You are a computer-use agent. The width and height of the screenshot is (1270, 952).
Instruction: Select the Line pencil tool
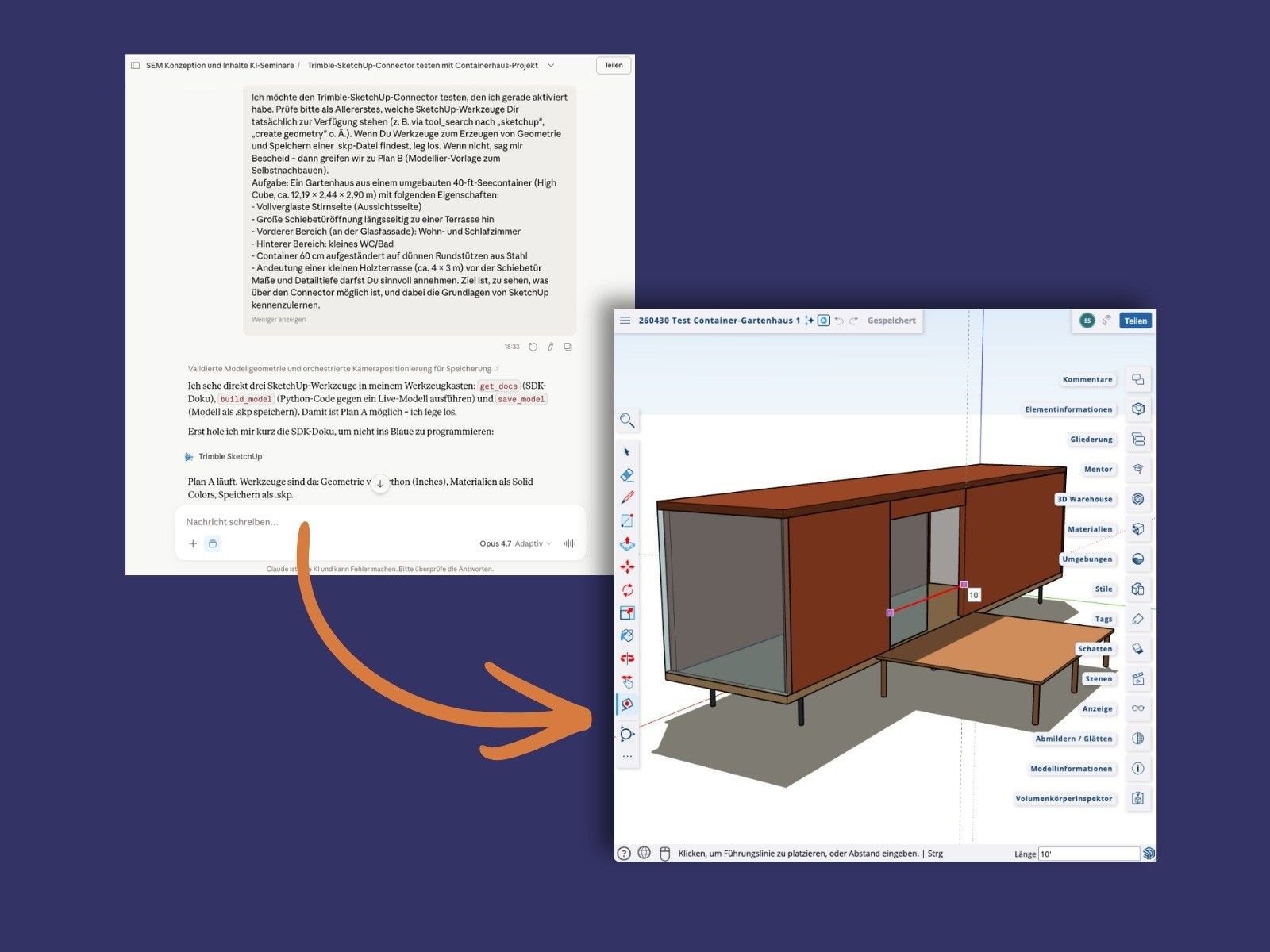click(x=627, y=497)
